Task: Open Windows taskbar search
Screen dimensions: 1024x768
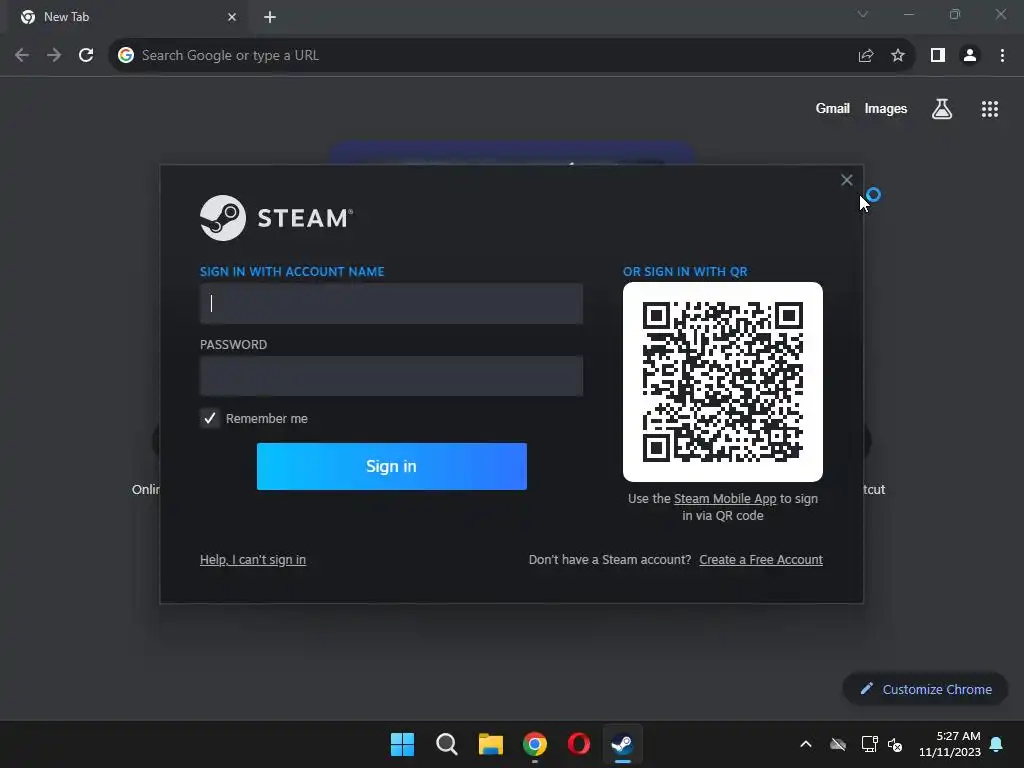Action: coord(447,744)
